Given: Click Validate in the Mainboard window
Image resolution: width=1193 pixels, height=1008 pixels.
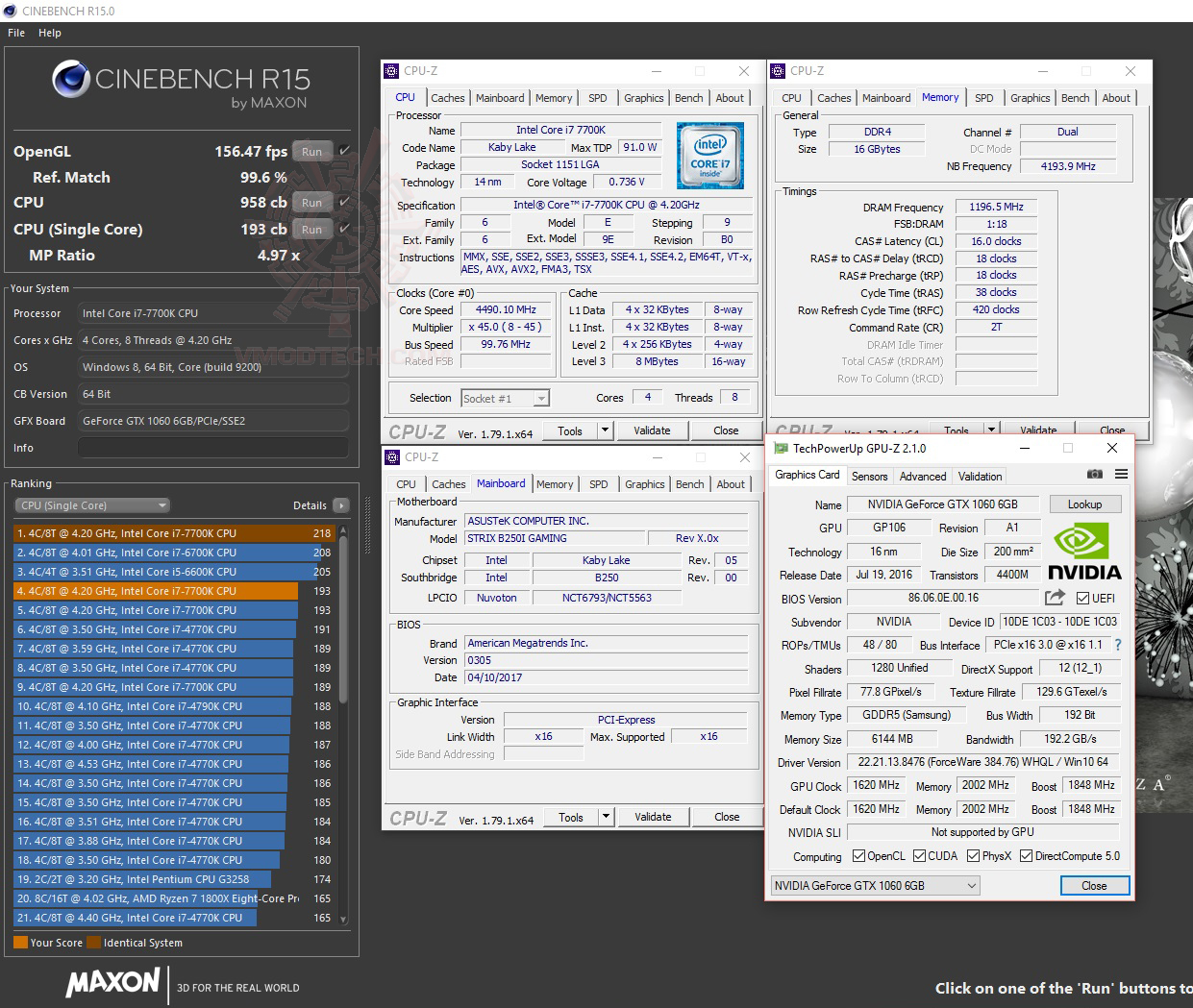Looking at the screenshot, I should point(653,817).
